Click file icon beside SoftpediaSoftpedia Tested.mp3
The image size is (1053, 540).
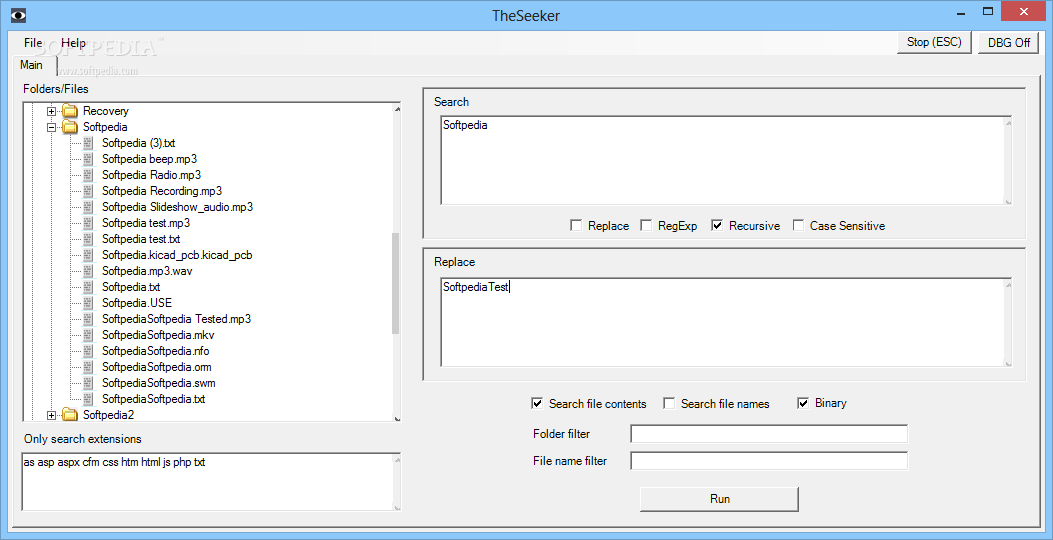point(89,319)
